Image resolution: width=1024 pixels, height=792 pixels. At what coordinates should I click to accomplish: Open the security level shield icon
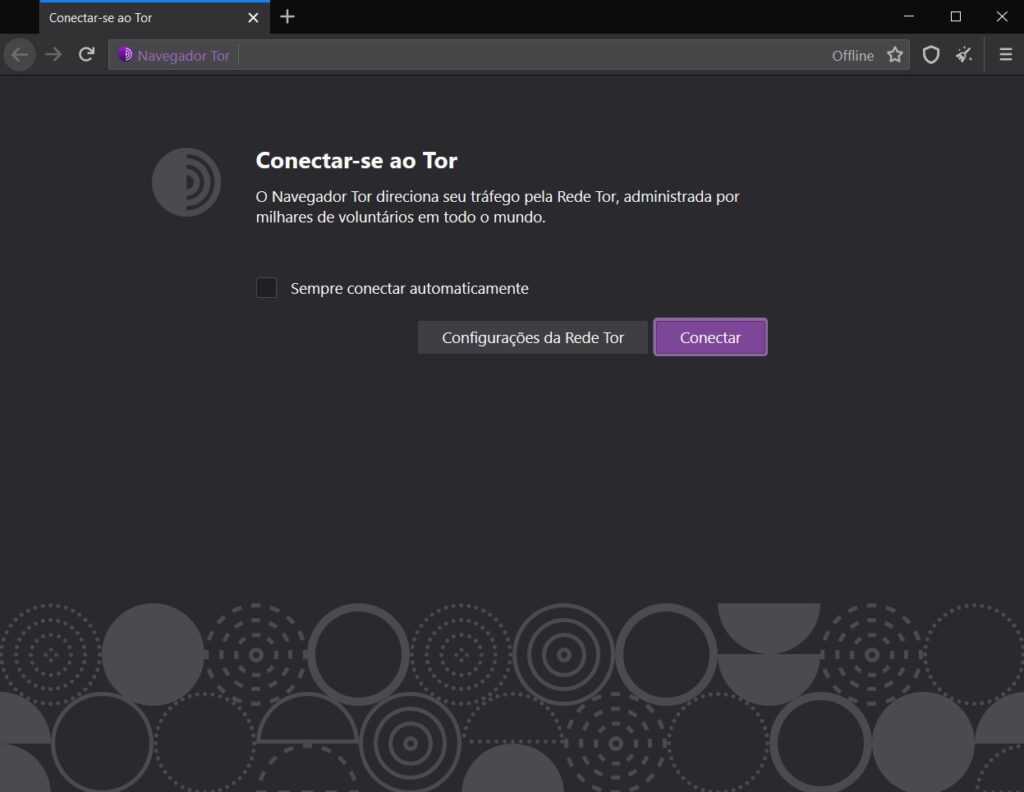pos(931,55)
